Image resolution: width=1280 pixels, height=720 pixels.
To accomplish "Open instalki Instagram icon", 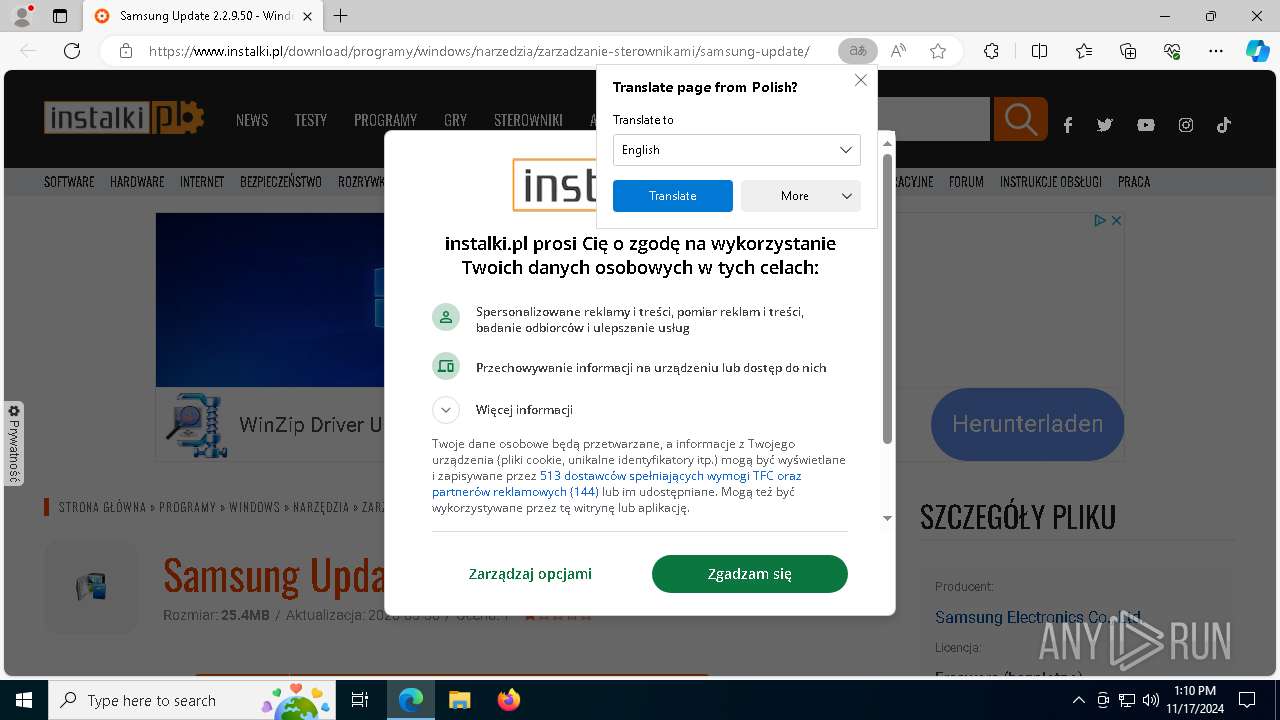I will pyautogui.click(x=1186, y=125).
